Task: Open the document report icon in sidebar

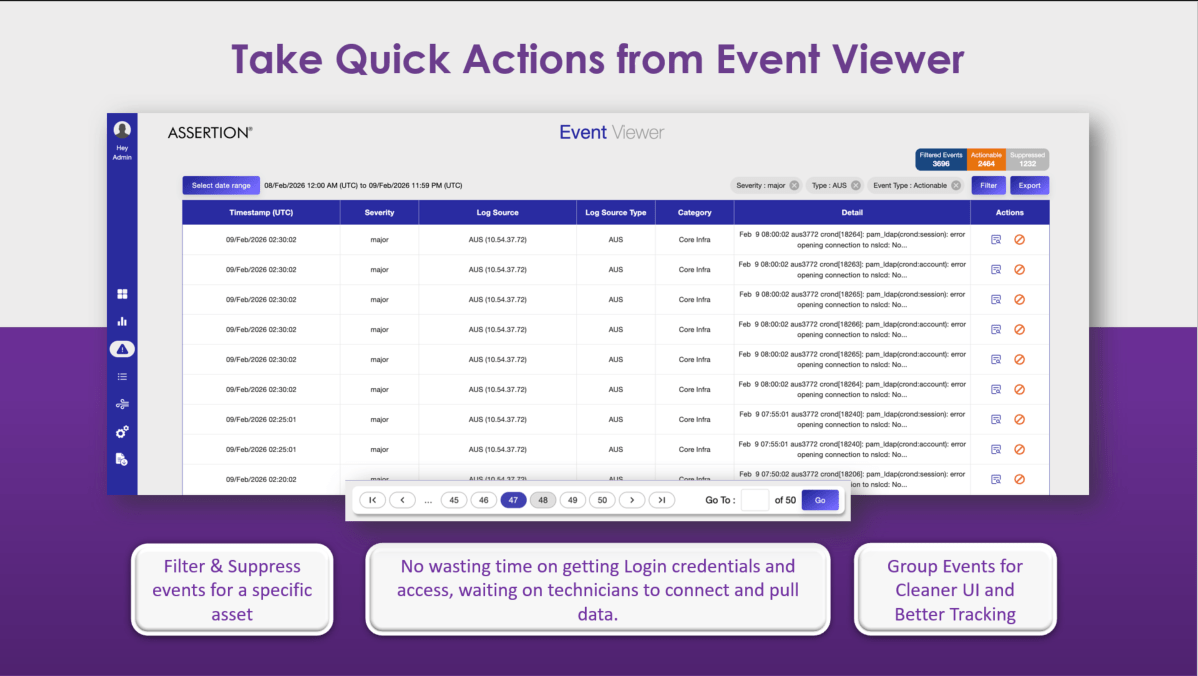Action: click(122, 459)
